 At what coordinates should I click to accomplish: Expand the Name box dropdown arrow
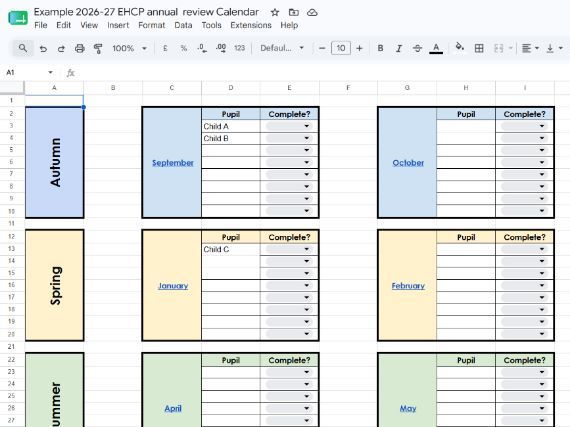50,72
